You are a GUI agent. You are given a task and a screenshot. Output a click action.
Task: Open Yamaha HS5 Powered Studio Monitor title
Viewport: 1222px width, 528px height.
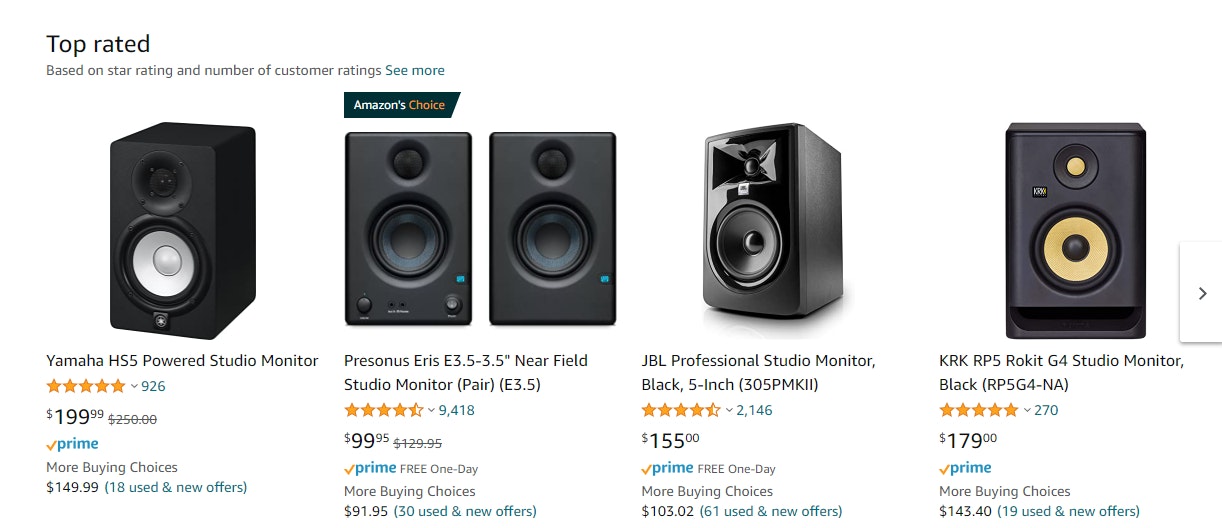(x=182, y=361)
